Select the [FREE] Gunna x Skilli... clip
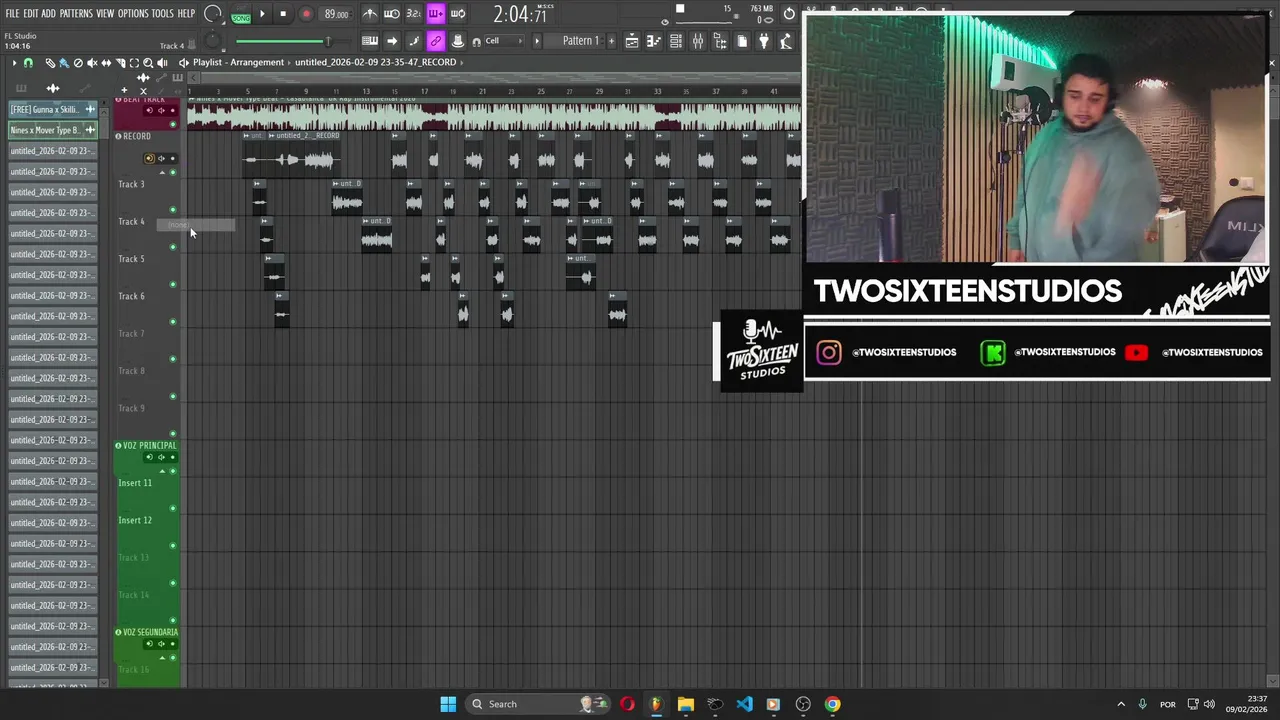The height and width of the screenshot is (720, 1280). tap(52, 109)
